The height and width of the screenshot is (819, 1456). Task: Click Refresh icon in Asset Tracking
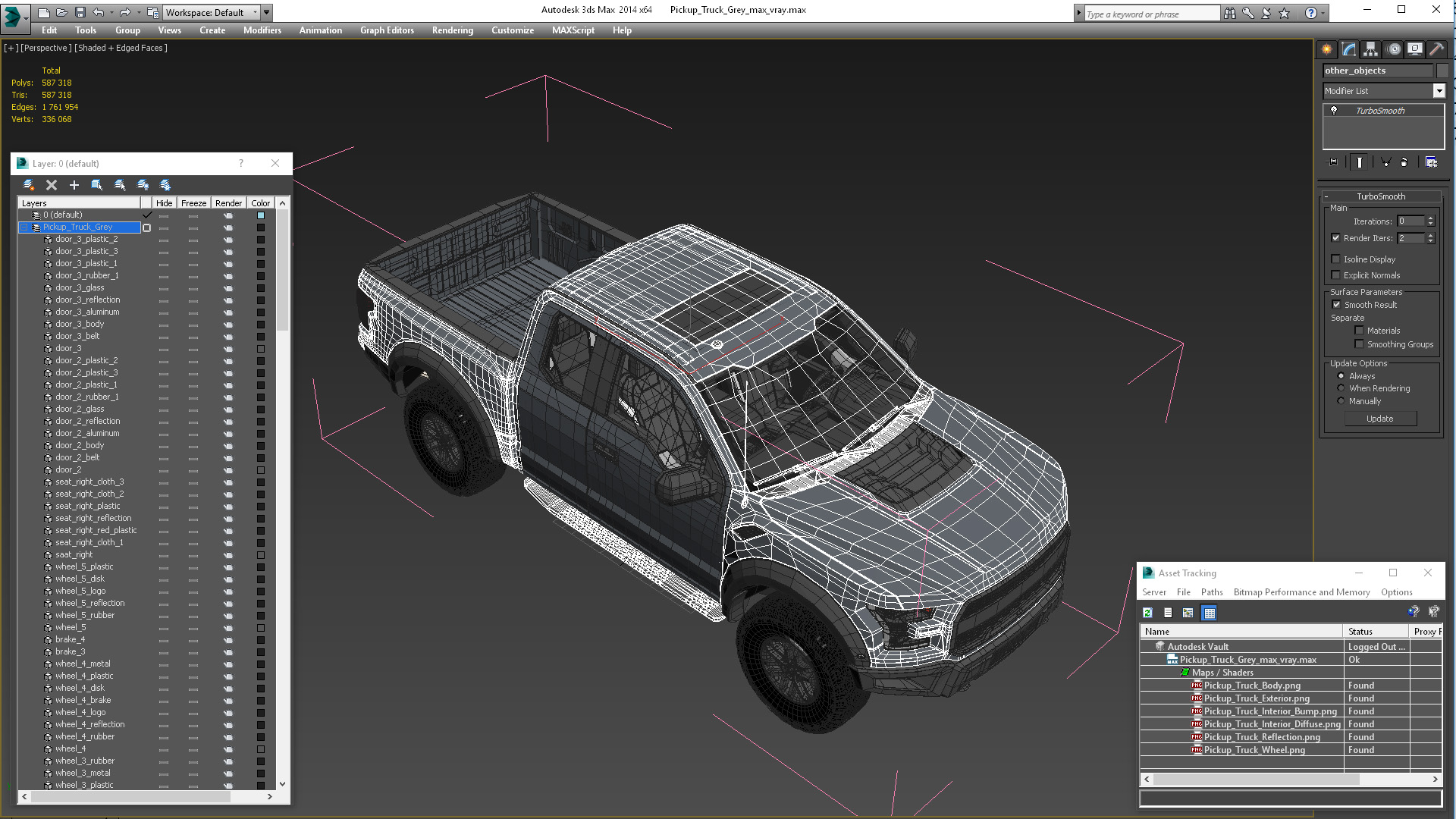click(x=1147, y=613)
